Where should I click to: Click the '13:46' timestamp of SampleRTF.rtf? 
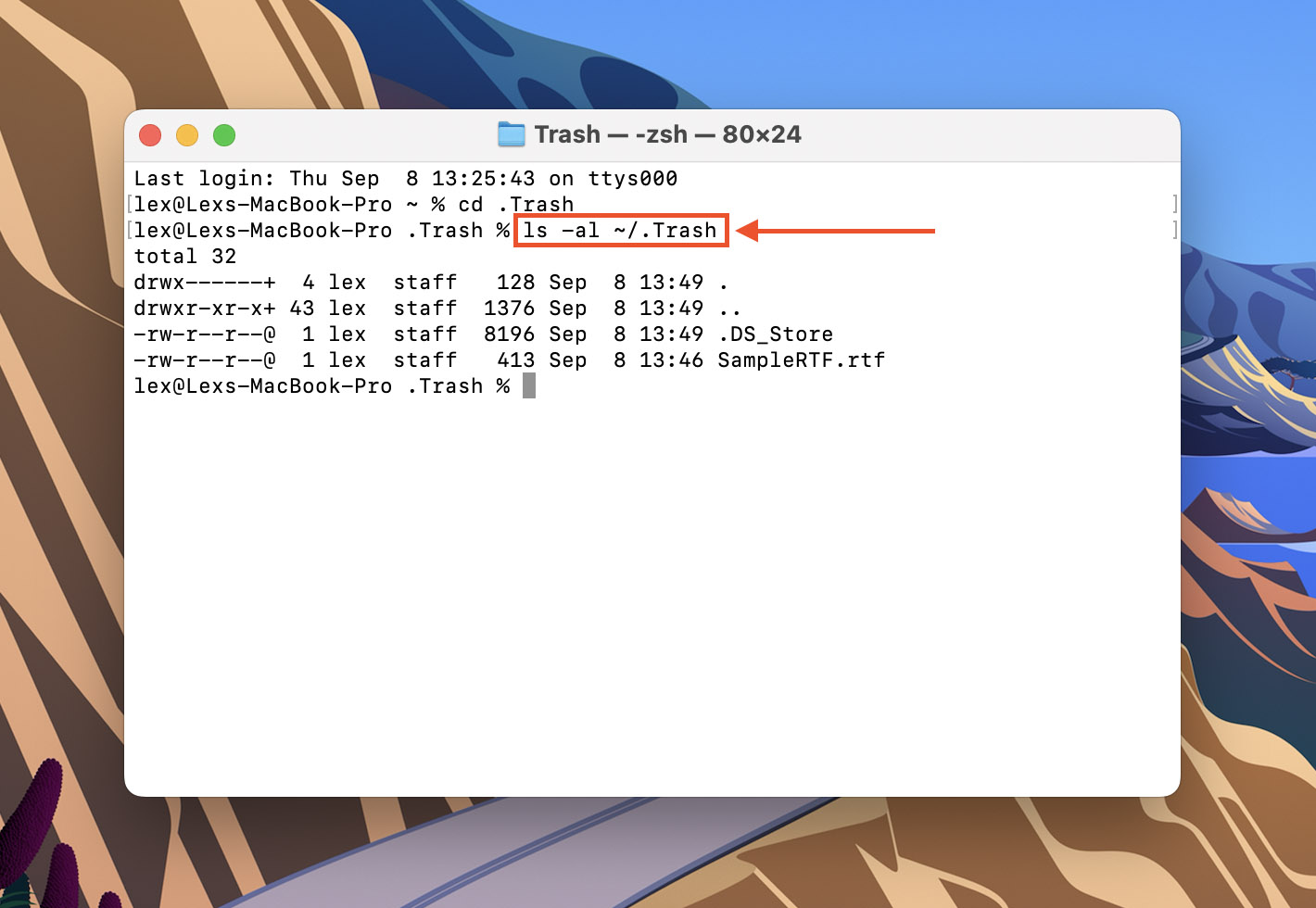click(x=672, y=359)
